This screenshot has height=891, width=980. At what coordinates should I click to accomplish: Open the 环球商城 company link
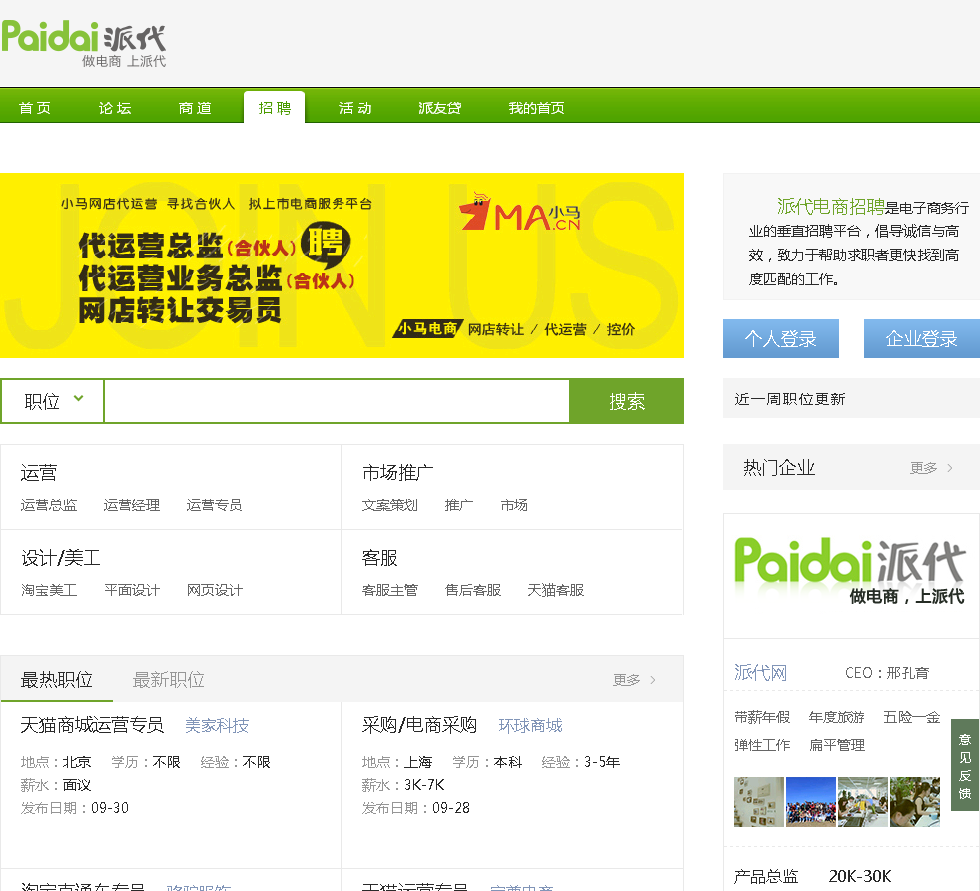coord(530,725)
